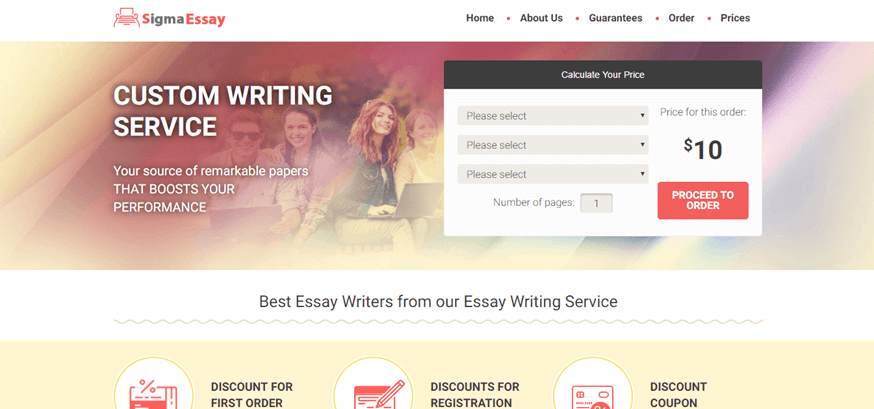Expand the second Please select dropdown
The image size is (874, 409).
pos(553,145)
